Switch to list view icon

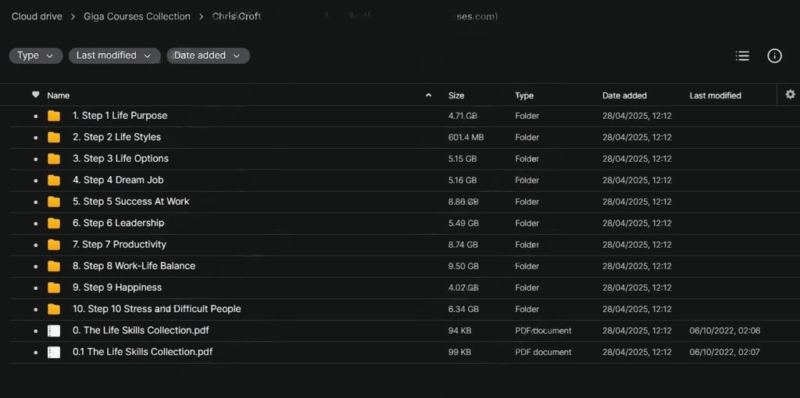point(742,56)
